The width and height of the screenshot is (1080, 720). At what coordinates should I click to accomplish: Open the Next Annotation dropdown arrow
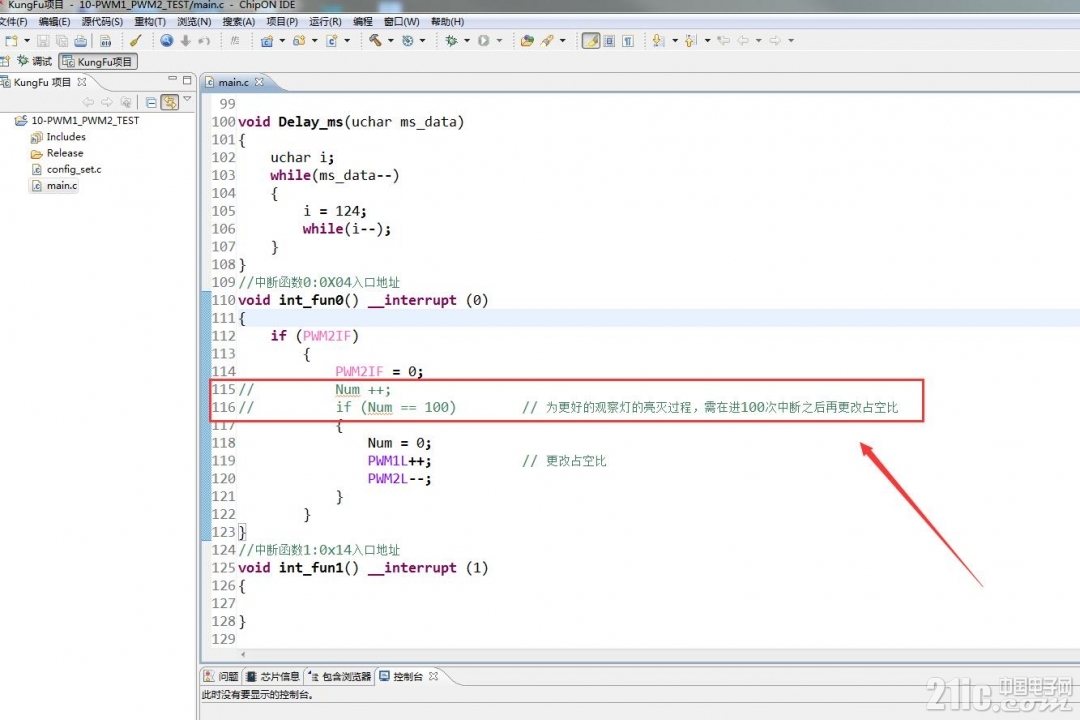674,41
